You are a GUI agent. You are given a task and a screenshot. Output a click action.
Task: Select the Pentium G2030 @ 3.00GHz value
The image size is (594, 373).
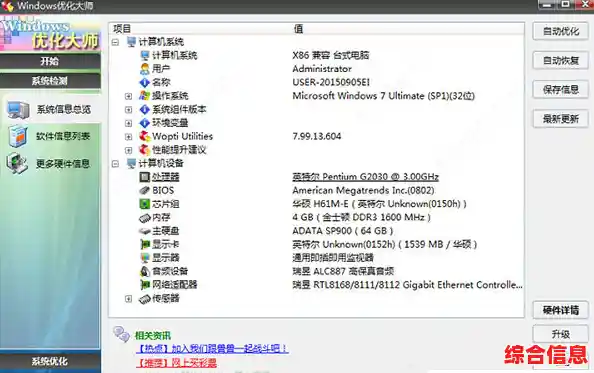click(x=366, y=177)
